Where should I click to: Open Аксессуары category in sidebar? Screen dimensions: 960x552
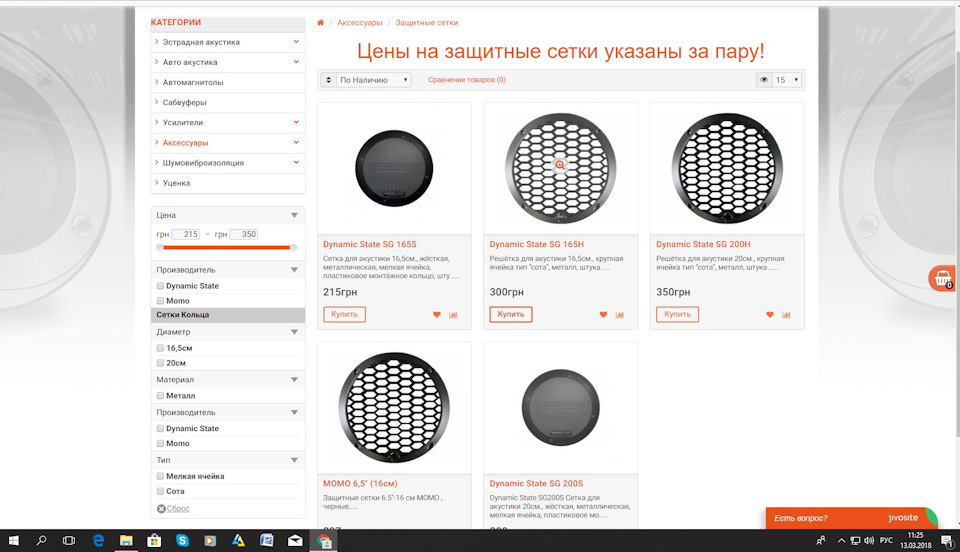[x=186, y=143]
